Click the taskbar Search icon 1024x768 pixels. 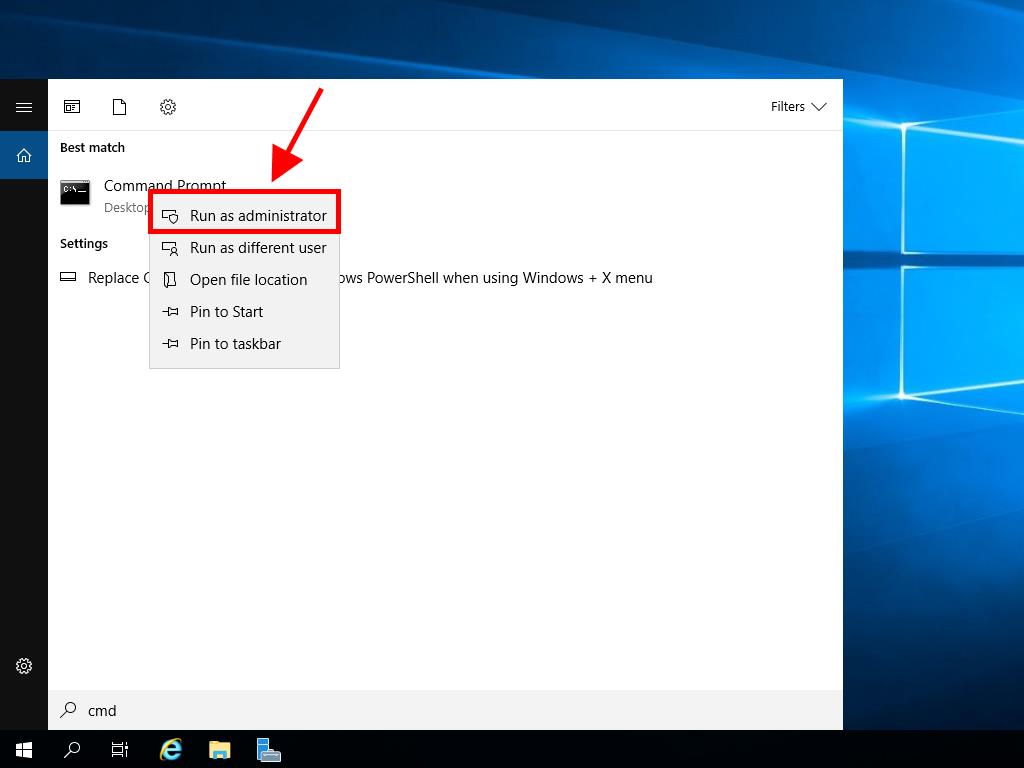[72, 749]
